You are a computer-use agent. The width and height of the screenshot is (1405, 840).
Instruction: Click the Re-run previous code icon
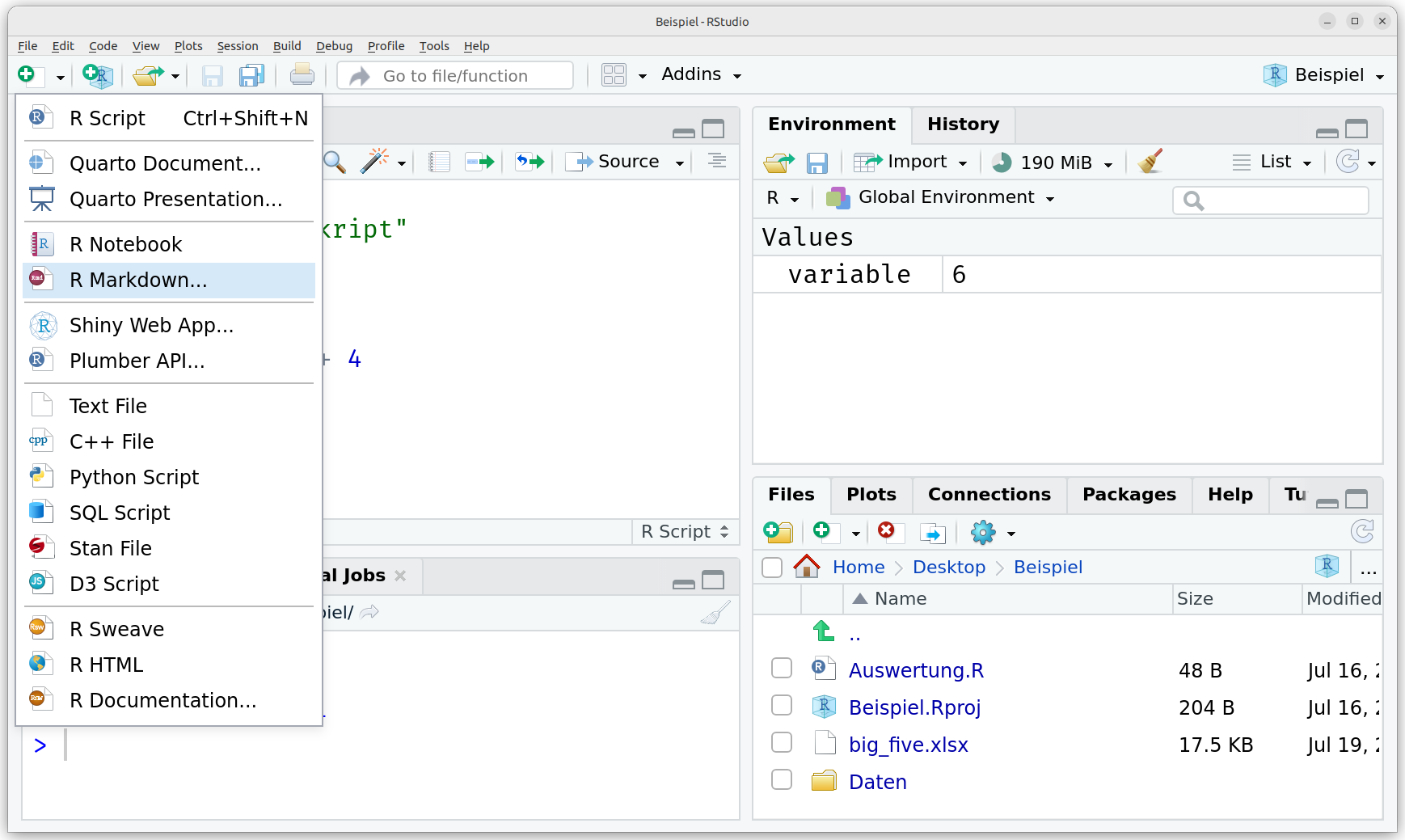530,162
